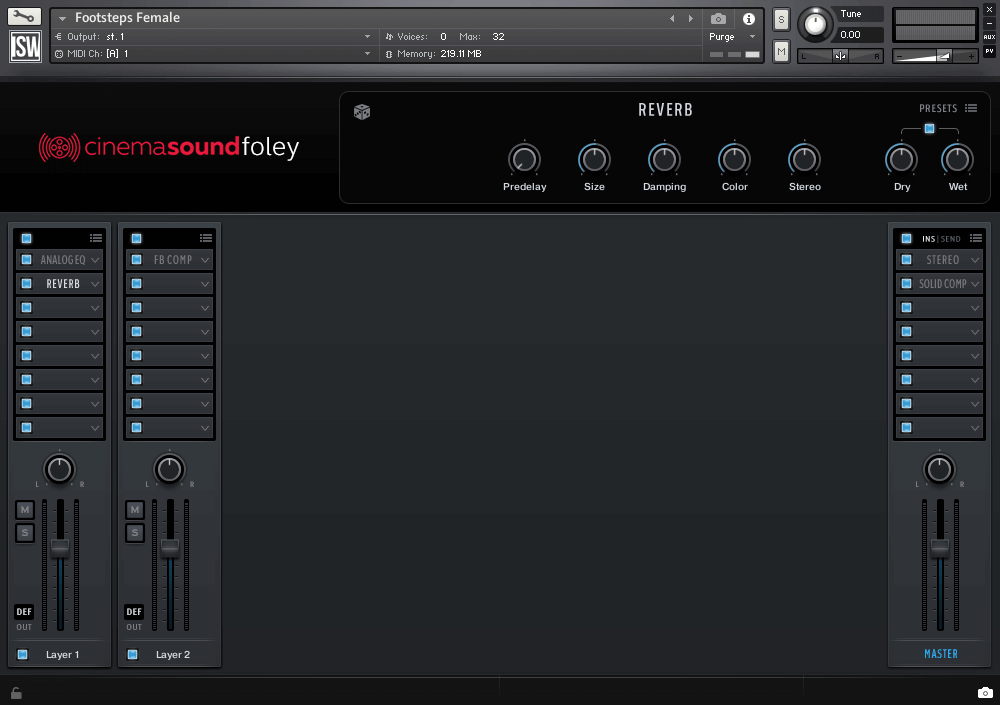Click the reverb Wet knob

(x=957, y=159)
